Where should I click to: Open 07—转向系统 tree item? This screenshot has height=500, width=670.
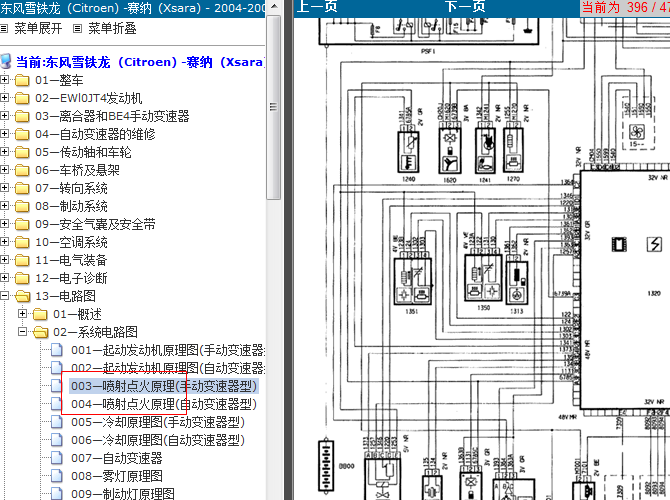[71, 188]
